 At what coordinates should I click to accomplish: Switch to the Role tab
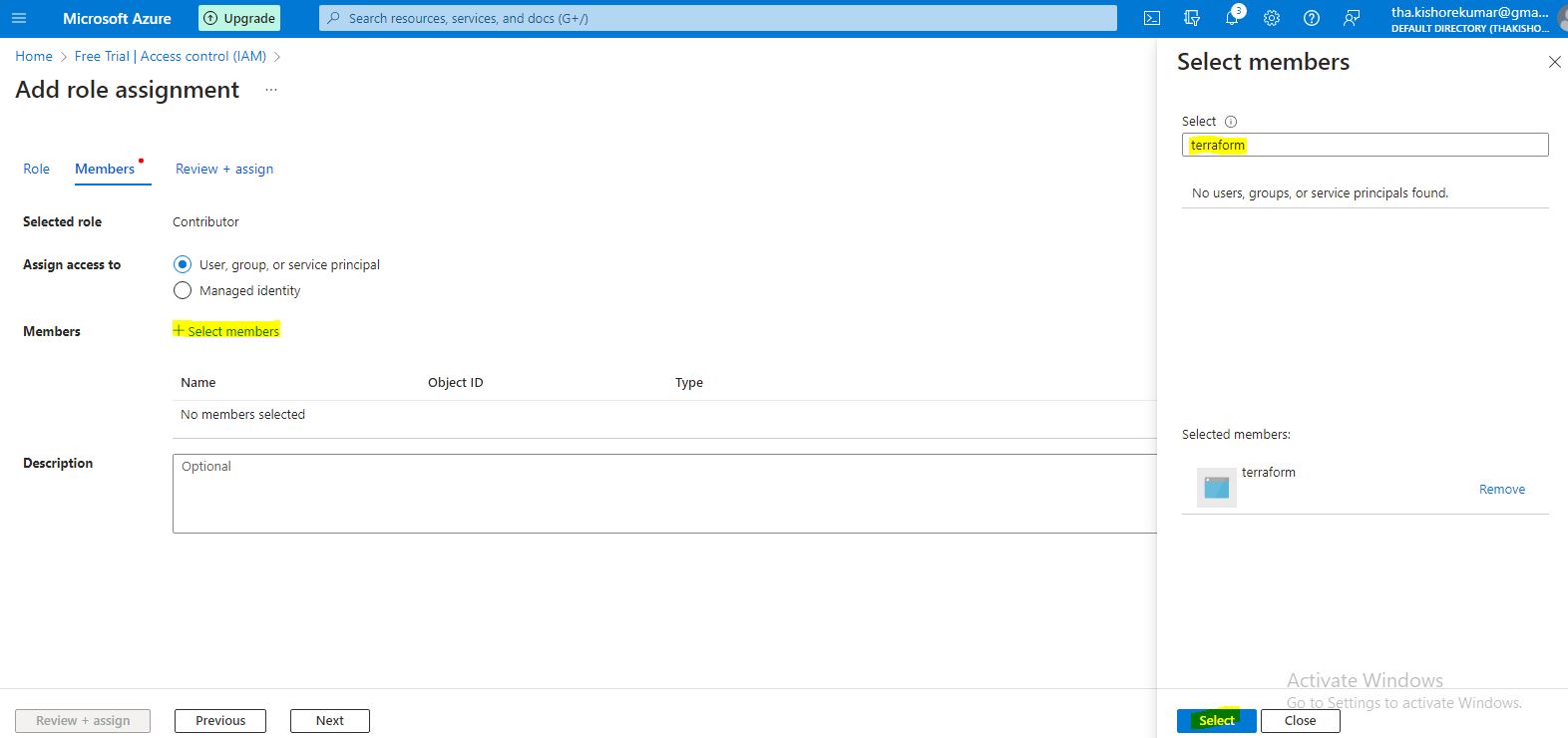pyautogui.click(x=36, y=169)
